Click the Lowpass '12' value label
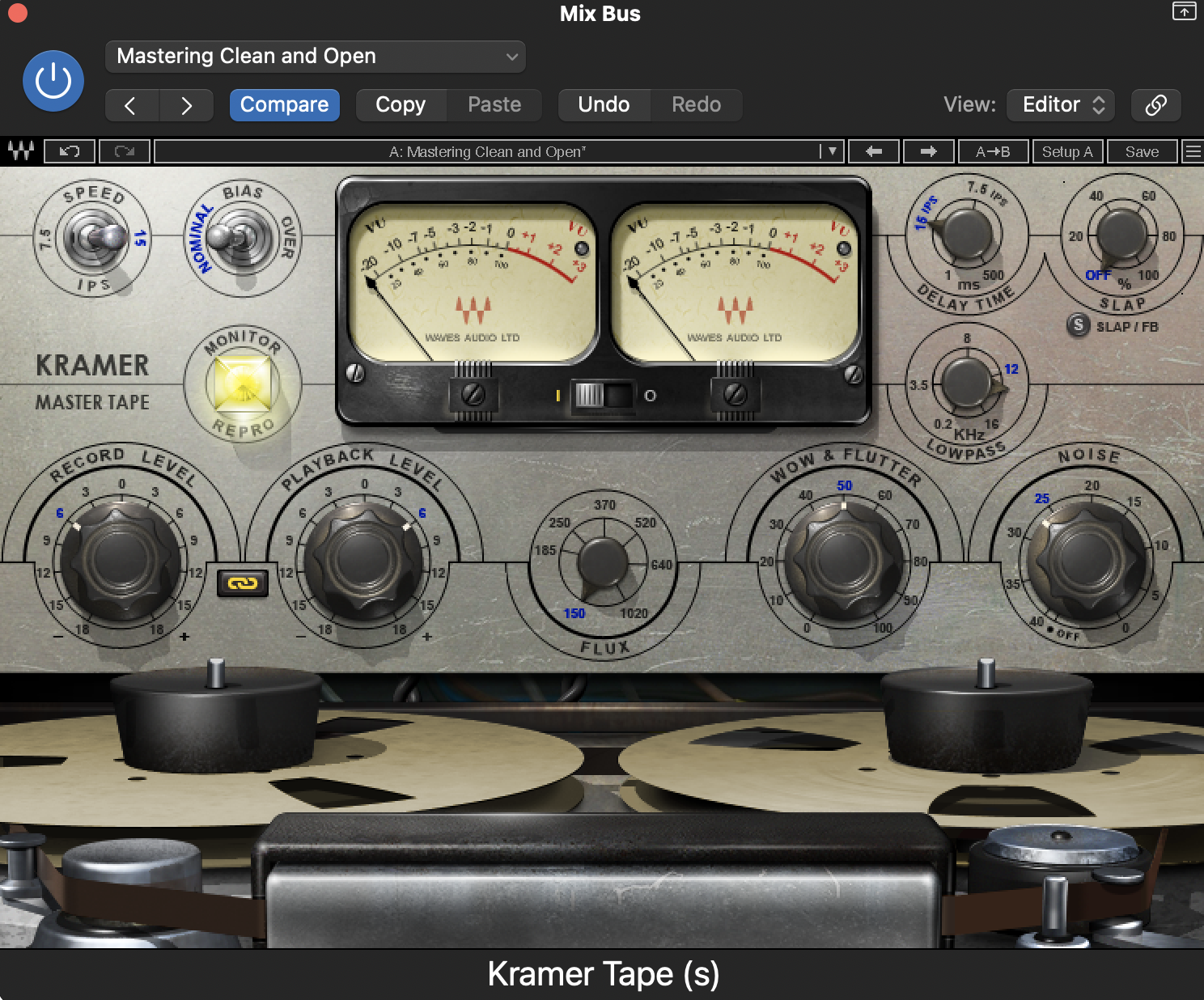Image resolution: width=1204 pixels, height=1000 pixels. pos(1011,369)
